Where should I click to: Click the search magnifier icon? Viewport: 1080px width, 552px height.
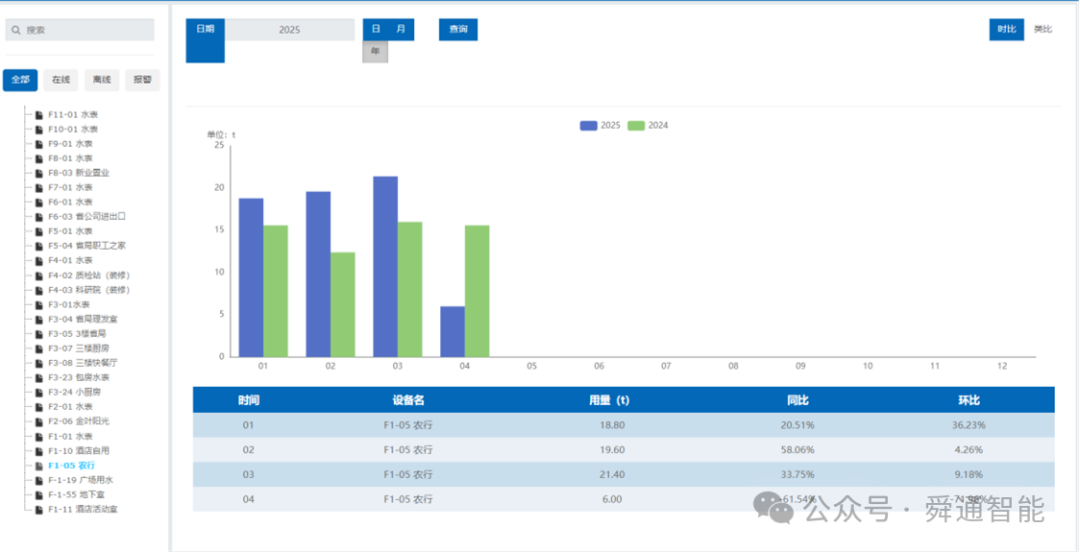[x=16, y=30]
